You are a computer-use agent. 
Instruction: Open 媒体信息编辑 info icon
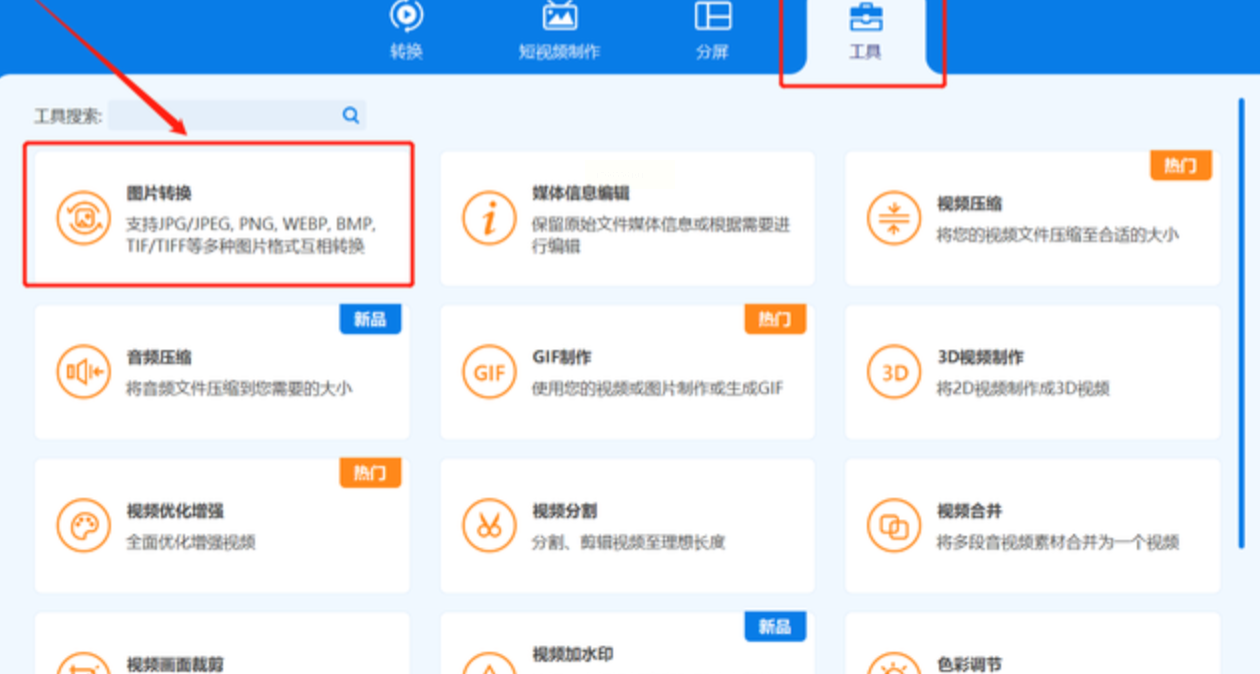pos(489,217)
